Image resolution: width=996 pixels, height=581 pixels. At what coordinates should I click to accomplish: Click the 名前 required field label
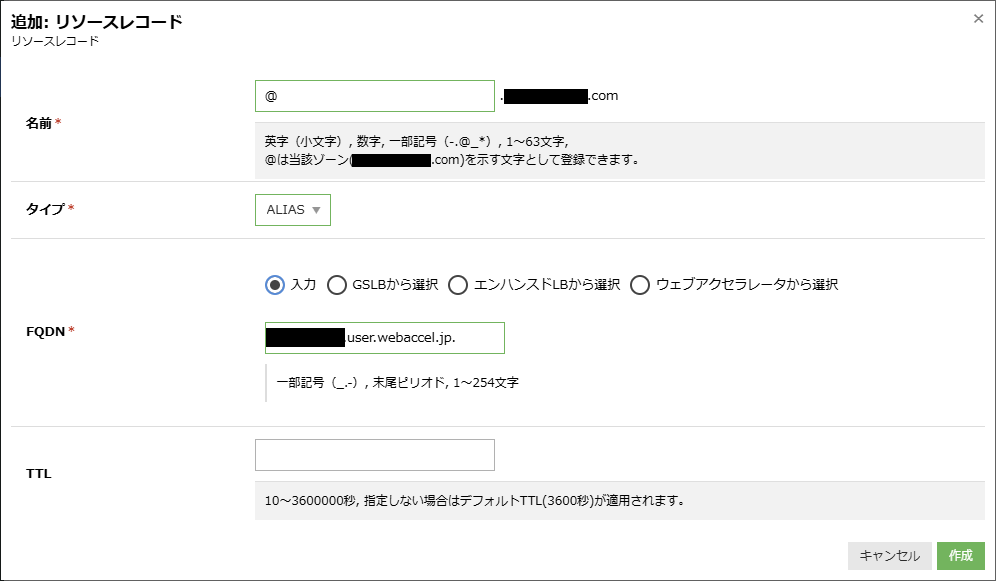[43, 123]
